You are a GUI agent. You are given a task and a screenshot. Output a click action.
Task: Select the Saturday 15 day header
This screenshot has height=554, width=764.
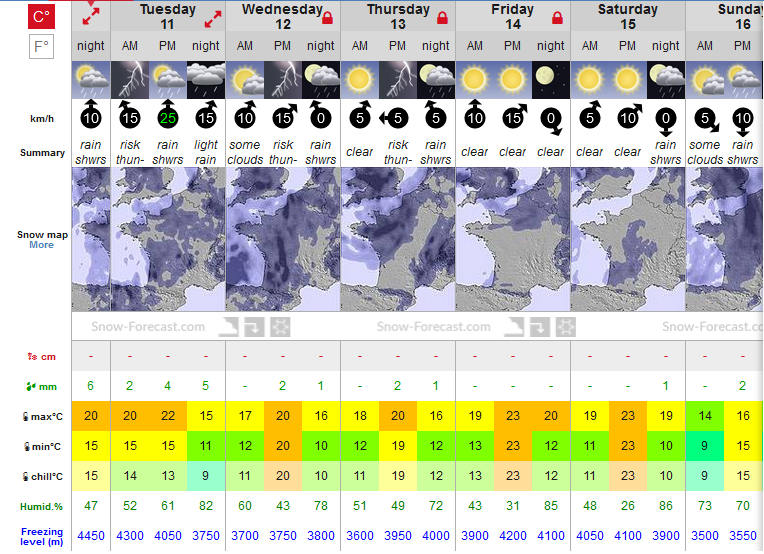[x=628, y=17]
